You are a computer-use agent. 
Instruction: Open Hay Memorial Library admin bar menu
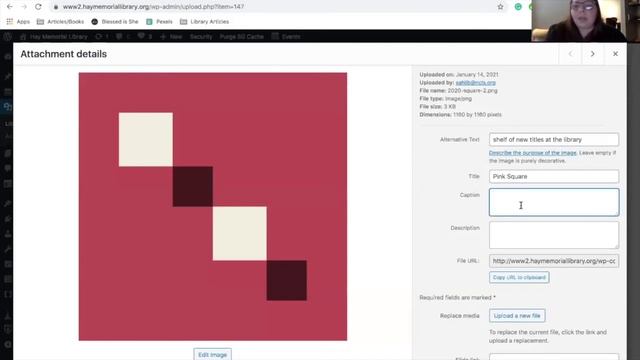(x=54, y=37)
